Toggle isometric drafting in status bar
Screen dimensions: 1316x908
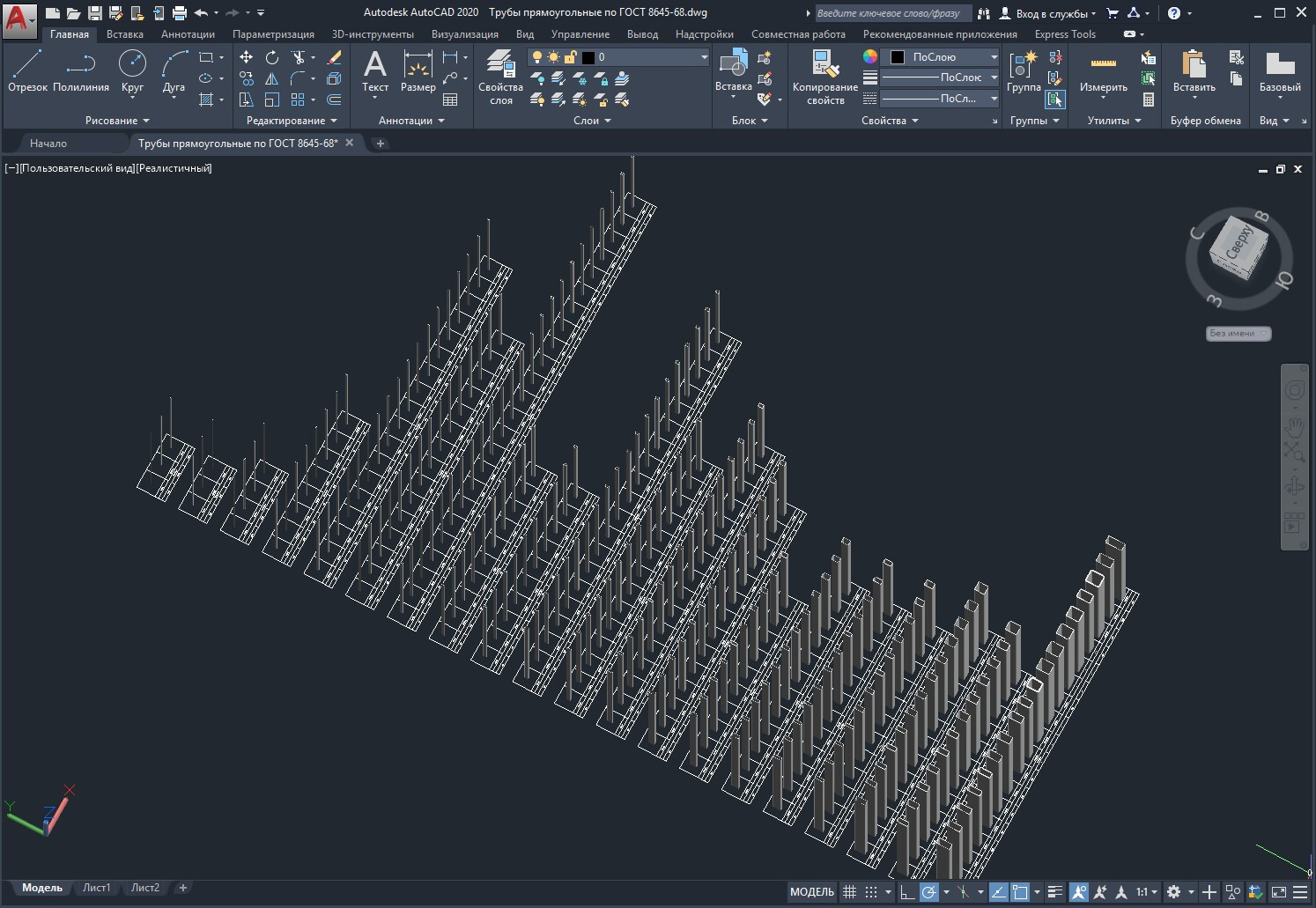(x=964, y=892)
